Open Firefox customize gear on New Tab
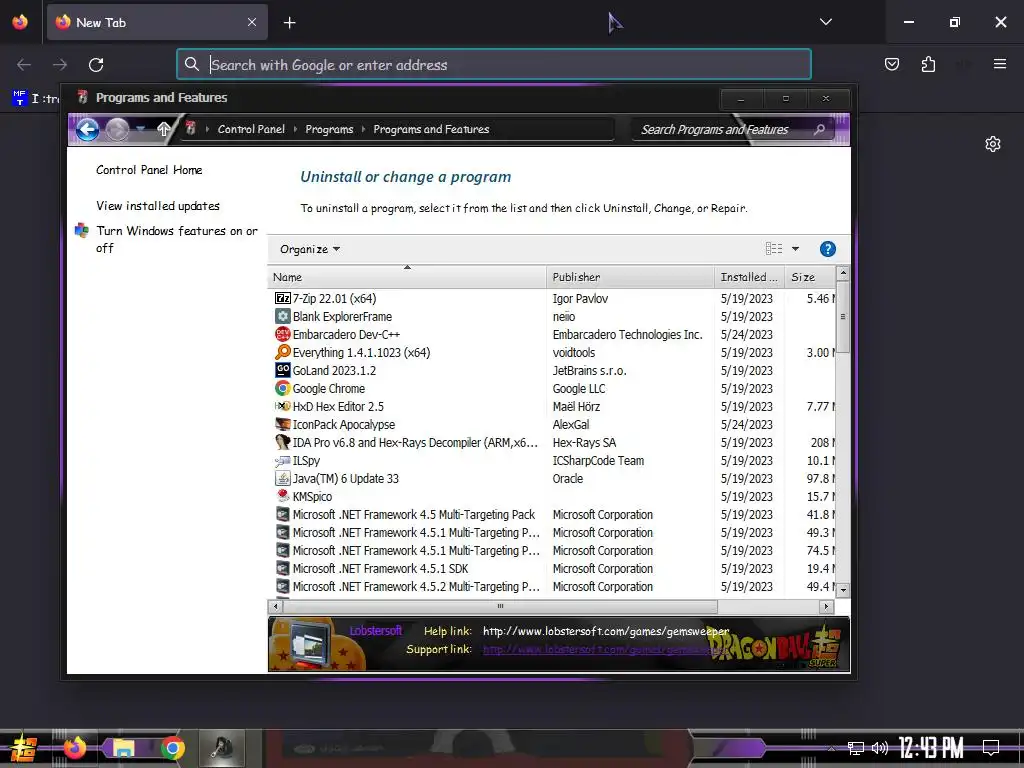This screenshot has height=768, width=1024. tap(993, 144)
